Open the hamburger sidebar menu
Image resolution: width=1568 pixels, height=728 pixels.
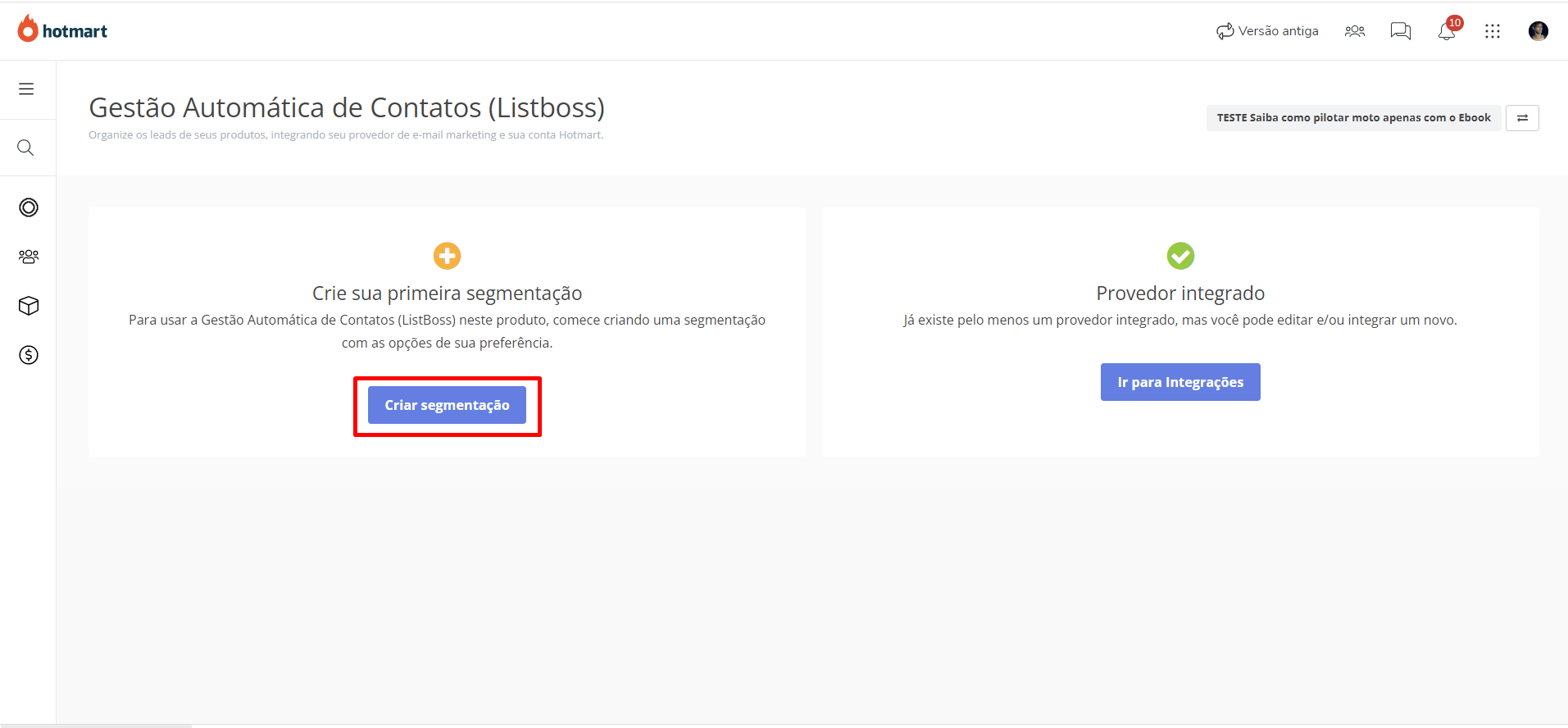(26, 89)
